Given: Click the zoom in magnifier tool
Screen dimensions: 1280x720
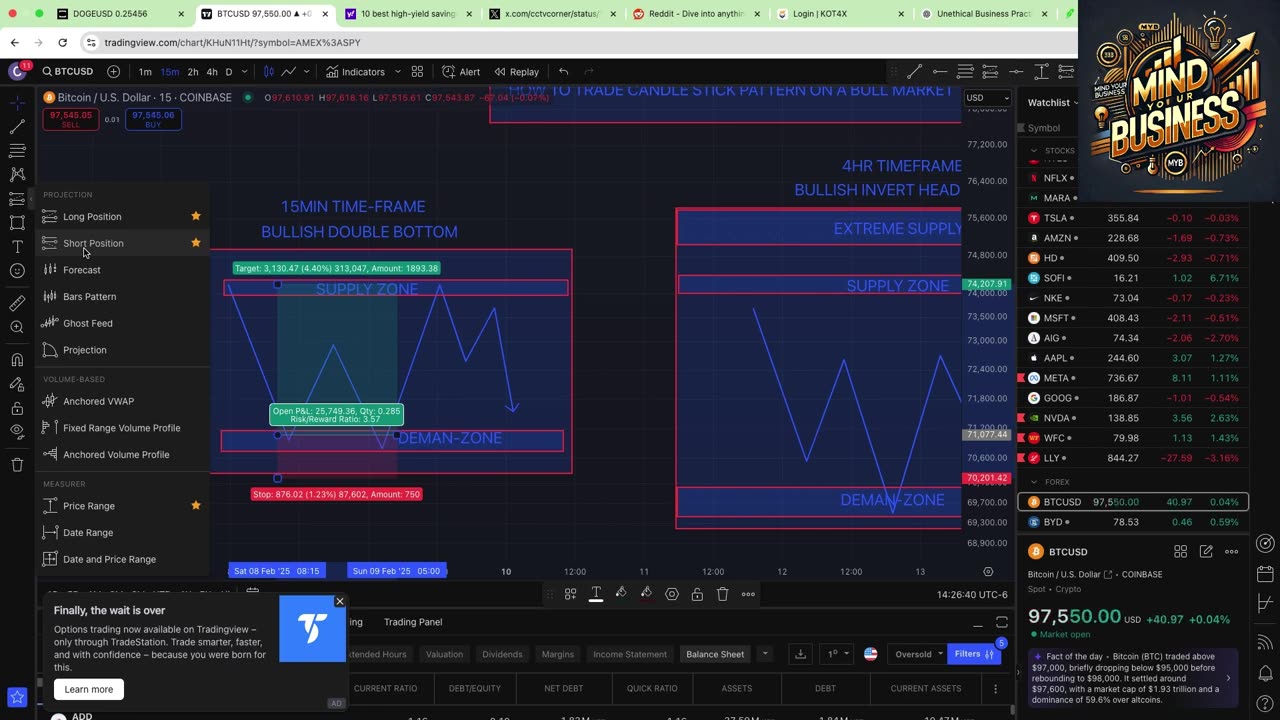Looking at the screenshot, I should (x=17, y=327).
